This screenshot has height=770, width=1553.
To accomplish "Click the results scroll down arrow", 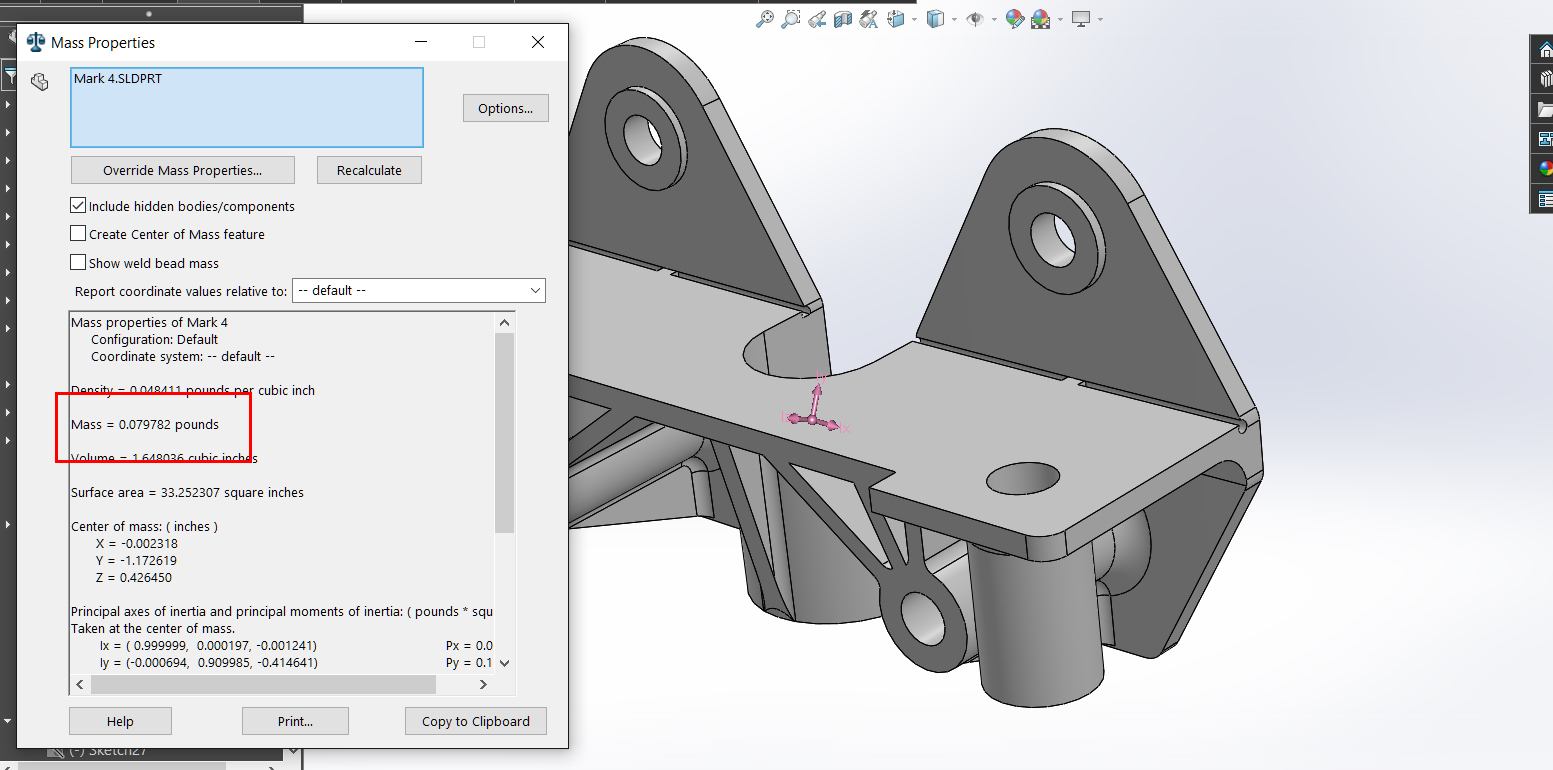I will pos(505,662).
